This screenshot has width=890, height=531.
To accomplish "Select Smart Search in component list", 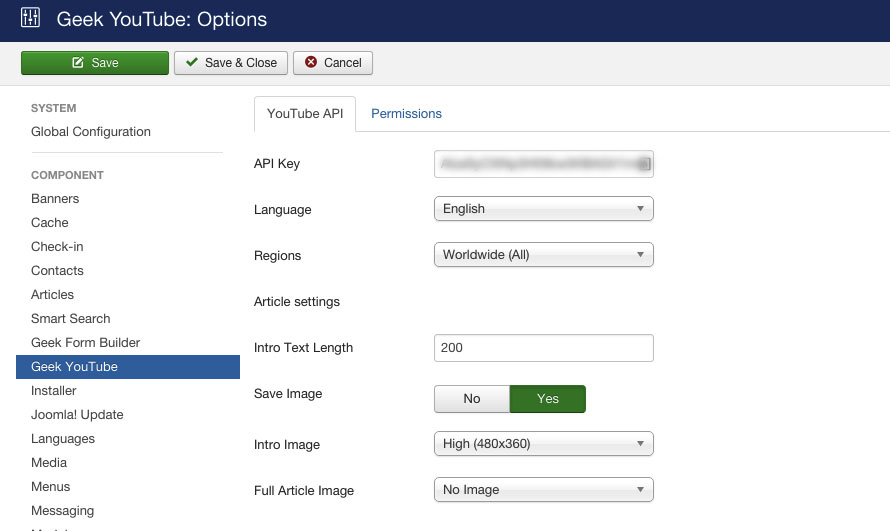I will (x=70, y=318).
